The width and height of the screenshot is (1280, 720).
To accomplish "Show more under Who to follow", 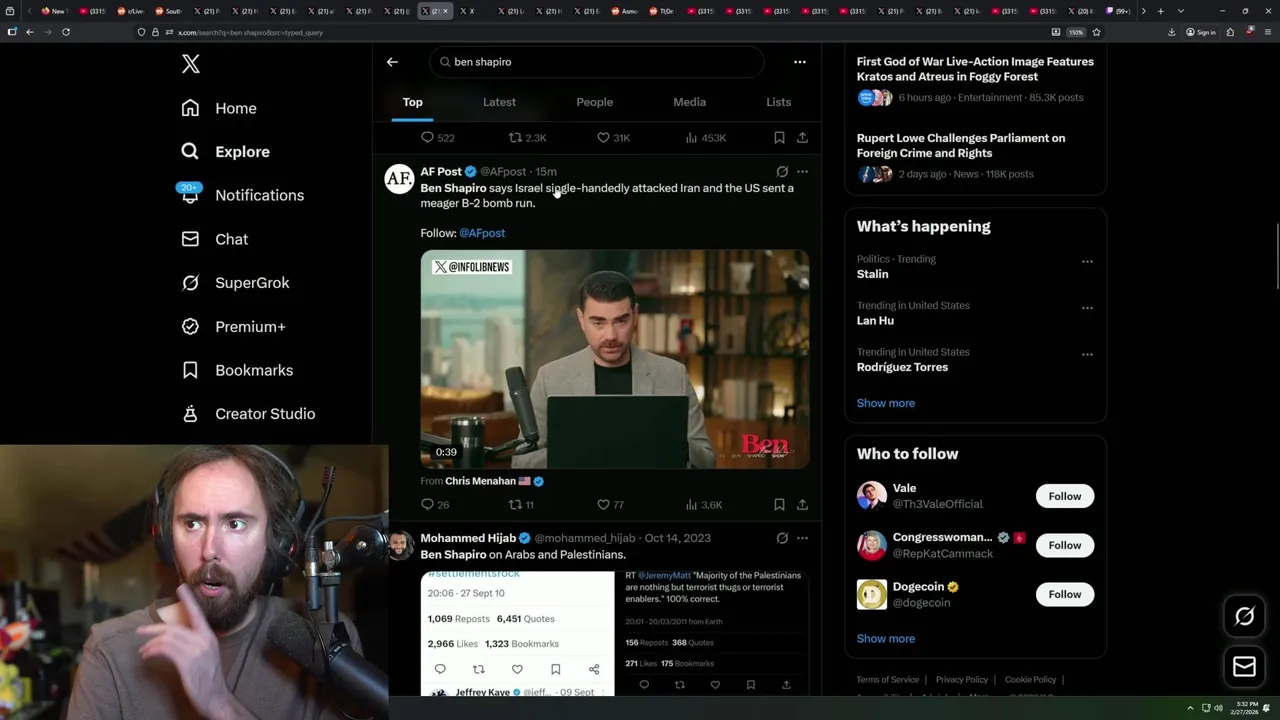I will coord(886,638).
